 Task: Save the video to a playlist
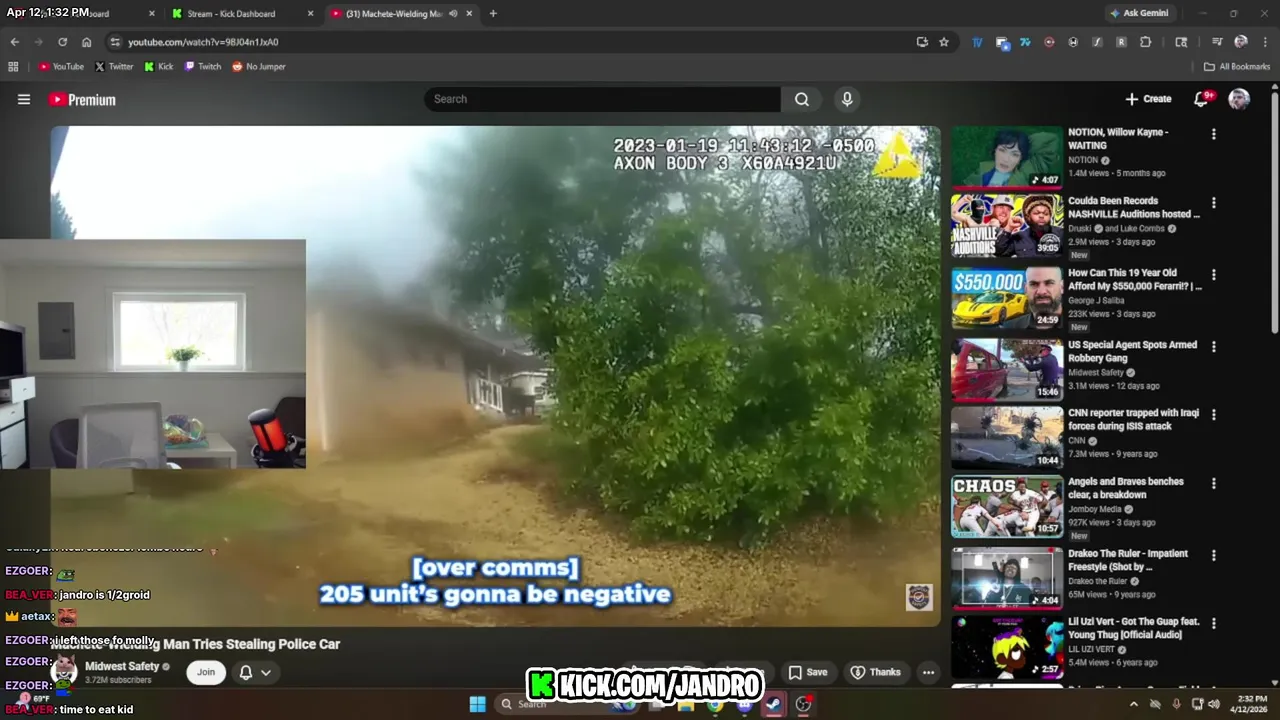808,672
